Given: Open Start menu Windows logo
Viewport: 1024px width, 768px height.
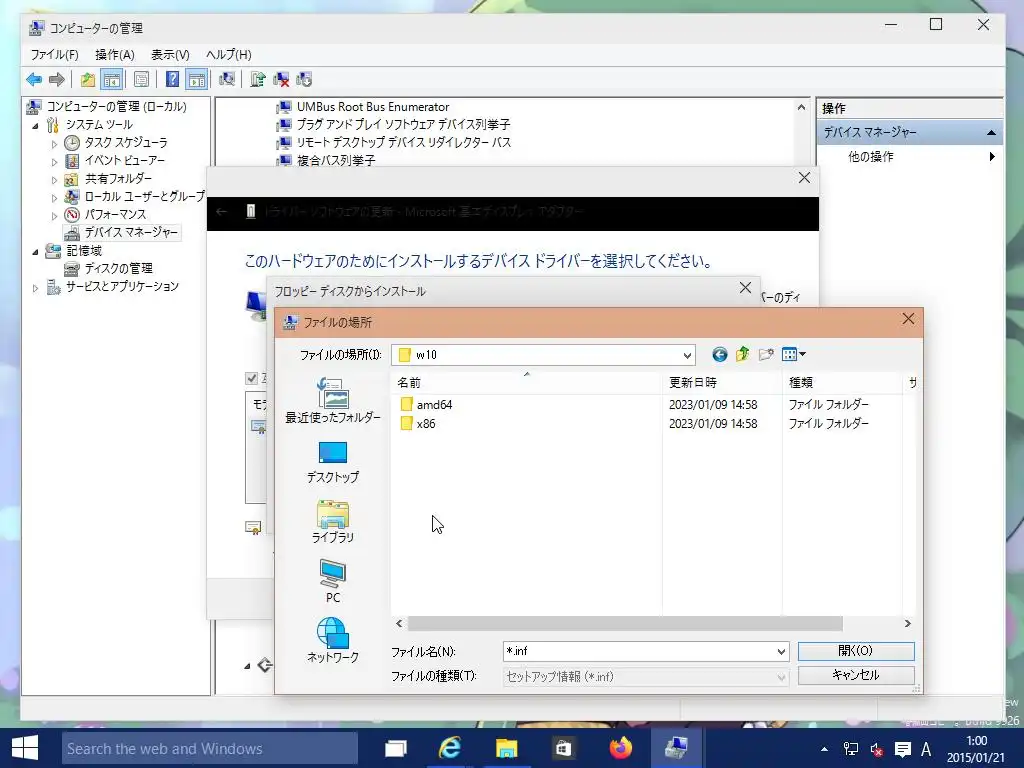Looking at the screenshot, I should point(25,748).
